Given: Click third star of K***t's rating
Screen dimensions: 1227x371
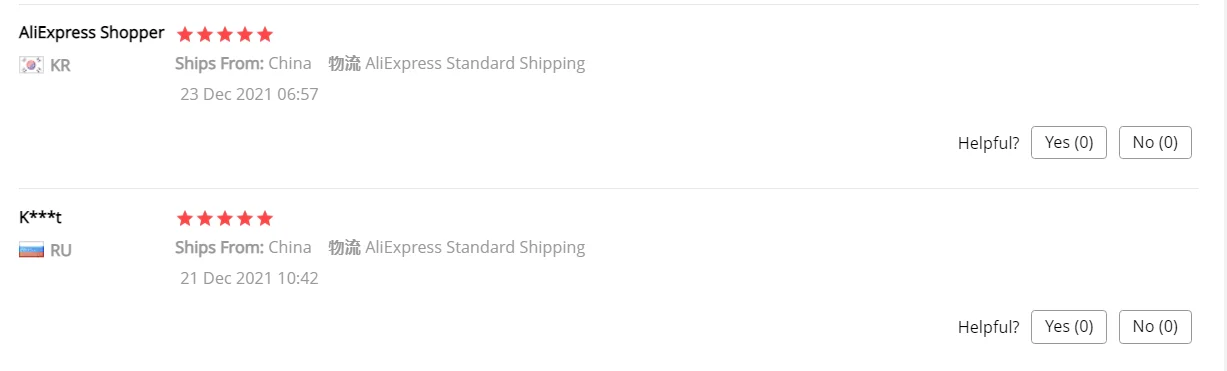Looking at the screenshot, I should [x=225, y=218].
